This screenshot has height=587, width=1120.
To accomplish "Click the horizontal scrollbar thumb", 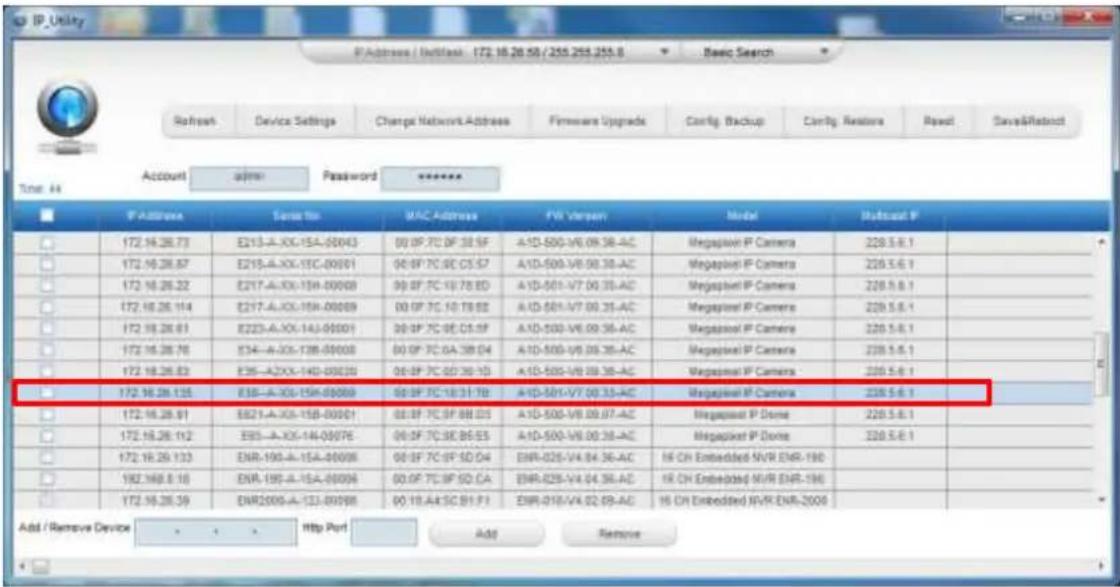I will 41,566.
